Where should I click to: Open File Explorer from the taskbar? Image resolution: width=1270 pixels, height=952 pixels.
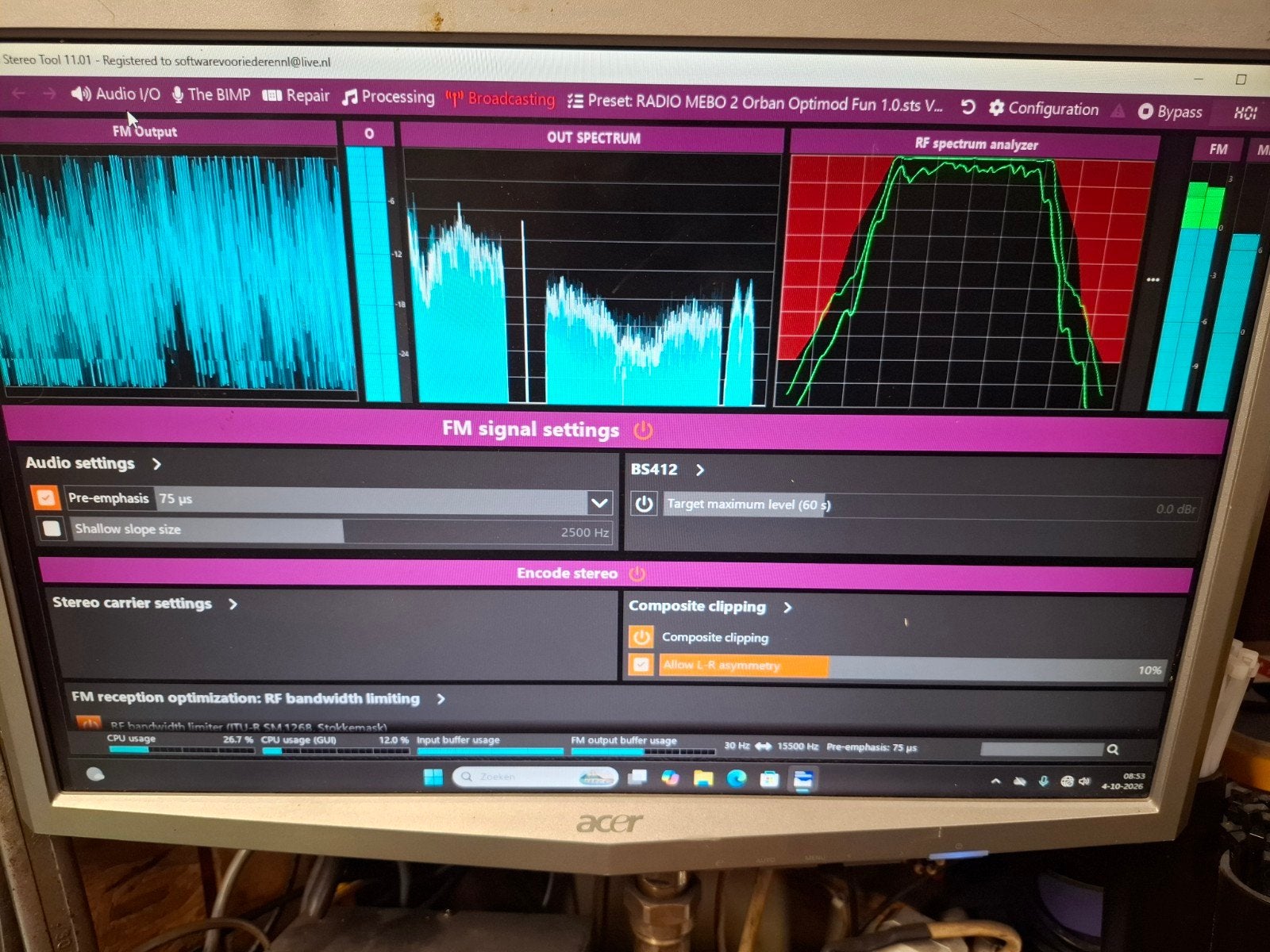point(703,778)
